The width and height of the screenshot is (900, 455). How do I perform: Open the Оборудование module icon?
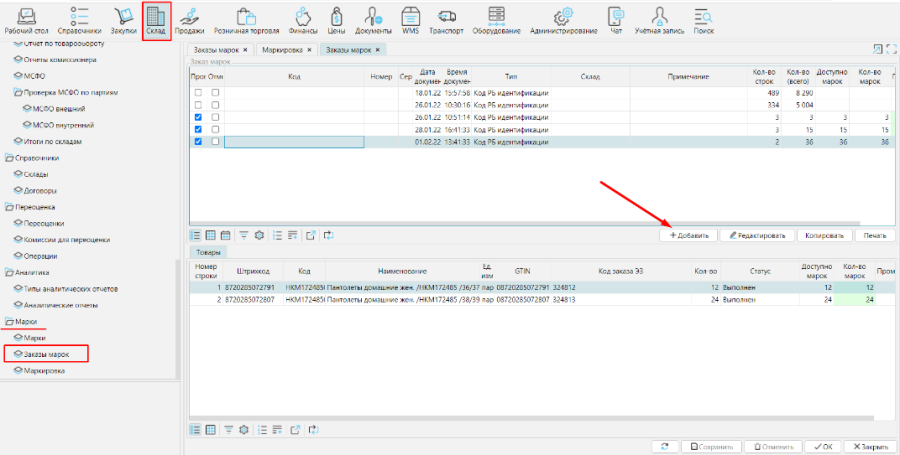(x=496, y=19)
